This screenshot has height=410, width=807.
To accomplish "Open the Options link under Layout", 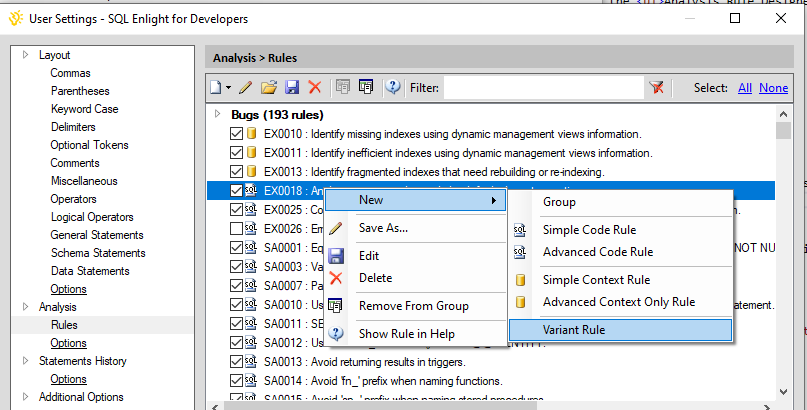I will (x=68, y=289).
